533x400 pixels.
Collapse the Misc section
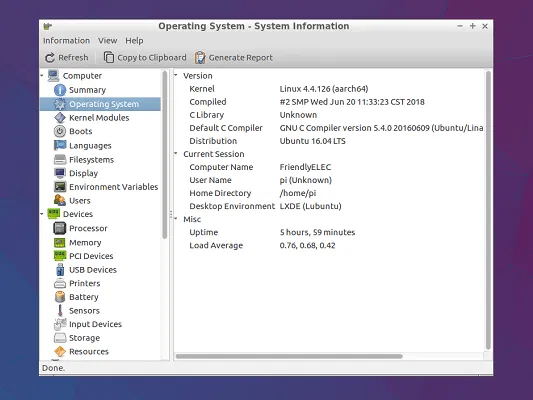coord(176,219)
